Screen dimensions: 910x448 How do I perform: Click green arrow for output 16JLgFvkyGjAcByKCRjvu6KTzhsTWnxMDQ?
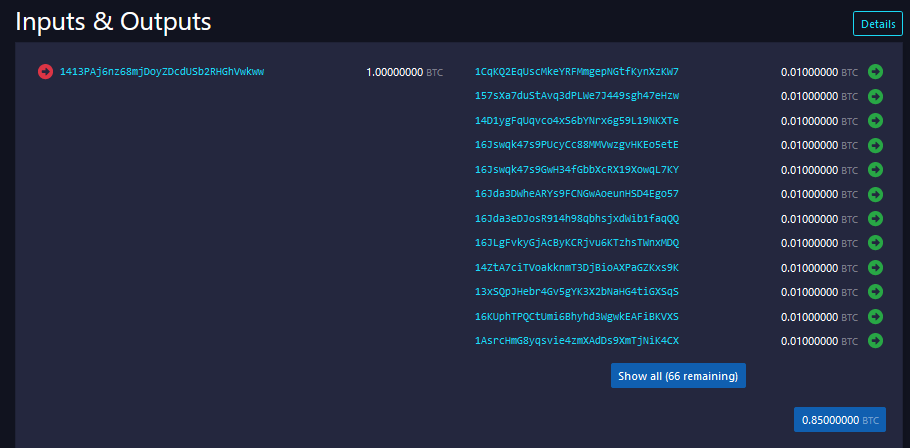pyautogui.click(x=875, y=243)
